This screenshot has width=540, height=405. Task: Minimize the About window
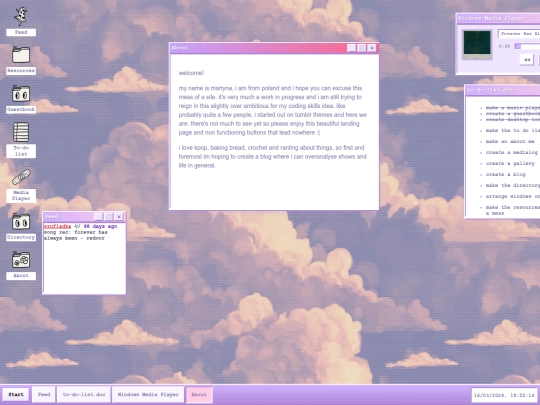351,48
